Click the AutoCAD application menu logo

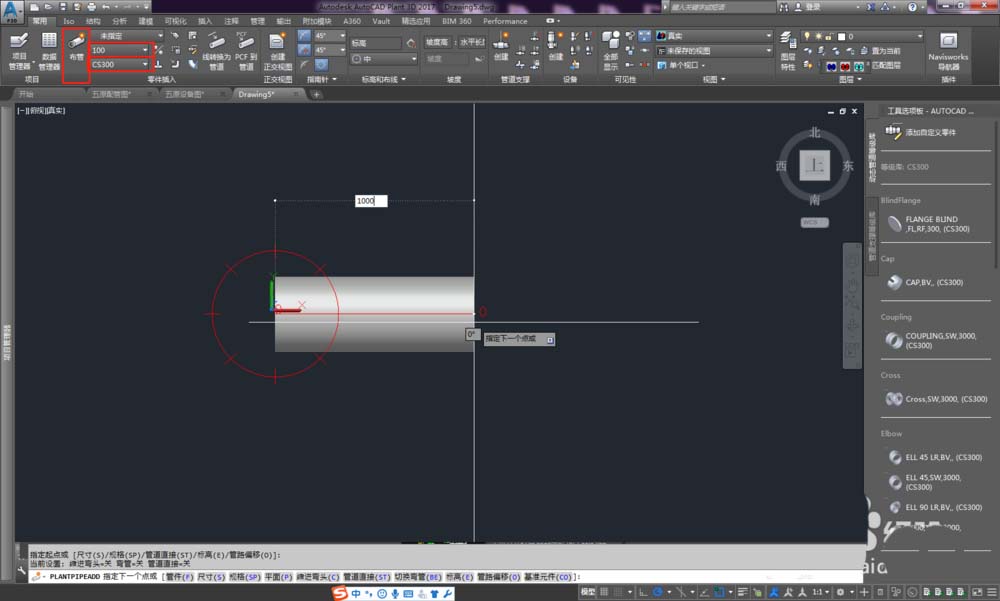11,11
